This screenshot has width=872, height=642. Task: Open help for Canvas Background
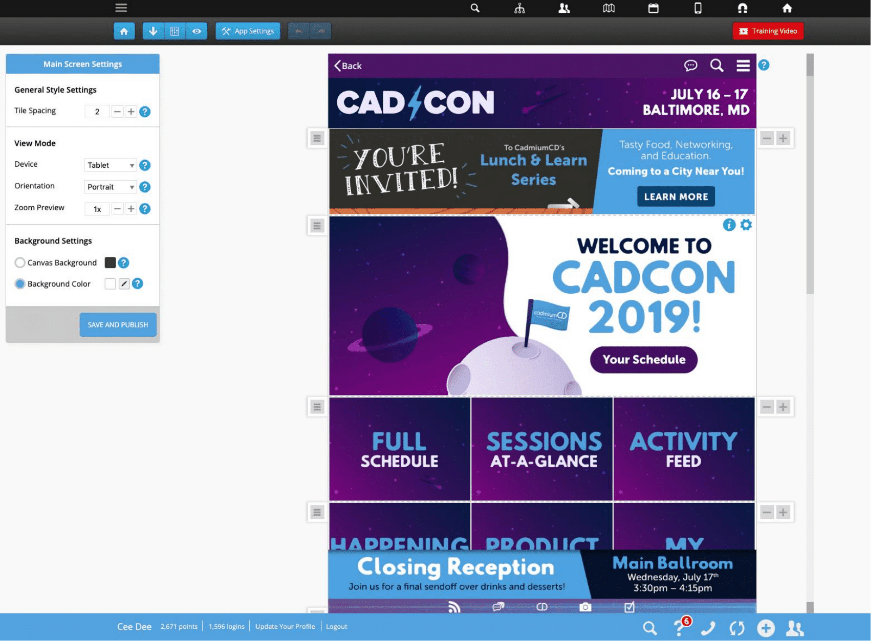point(123,263)
